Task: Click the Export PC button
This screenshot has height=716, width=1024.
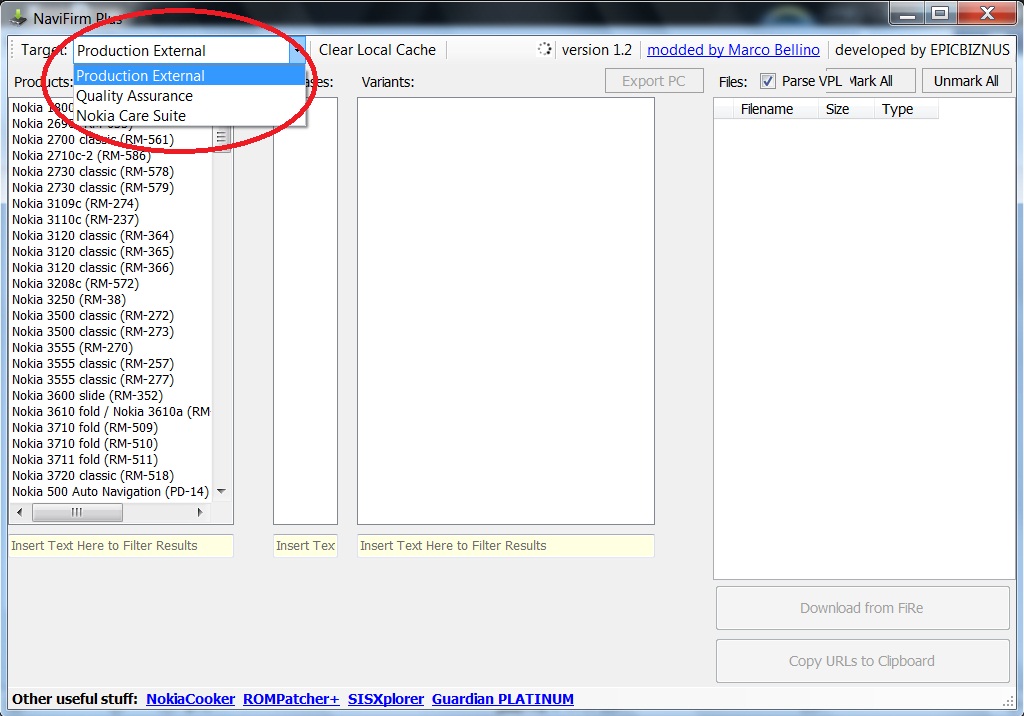Action: (654, 81)
